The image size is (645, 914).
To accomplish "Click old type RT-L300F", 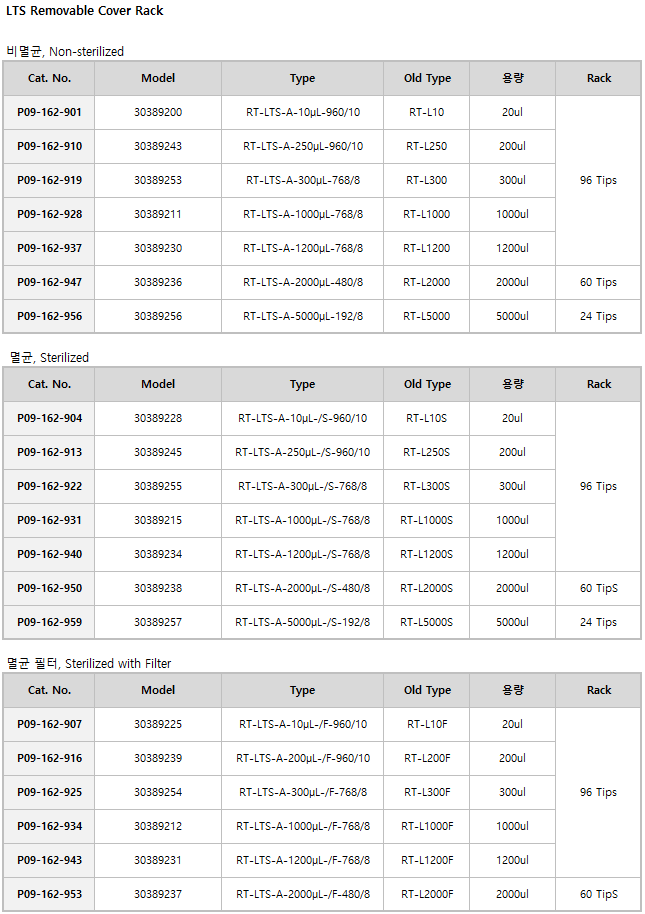I will (x=427, y=792).
